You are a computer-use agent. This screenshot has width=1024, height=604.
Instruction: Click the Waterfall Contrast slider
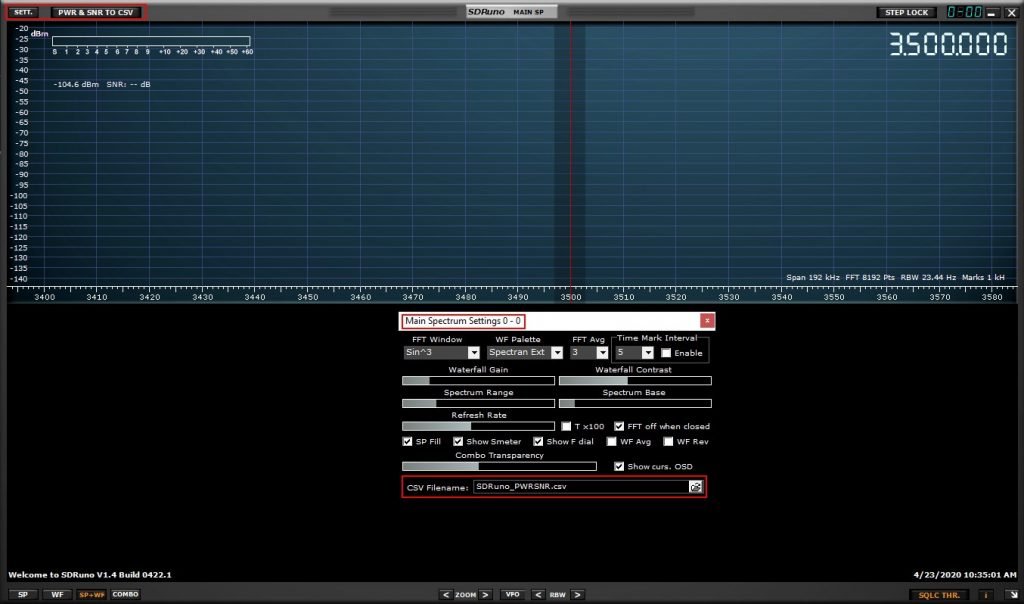point(635,381)
